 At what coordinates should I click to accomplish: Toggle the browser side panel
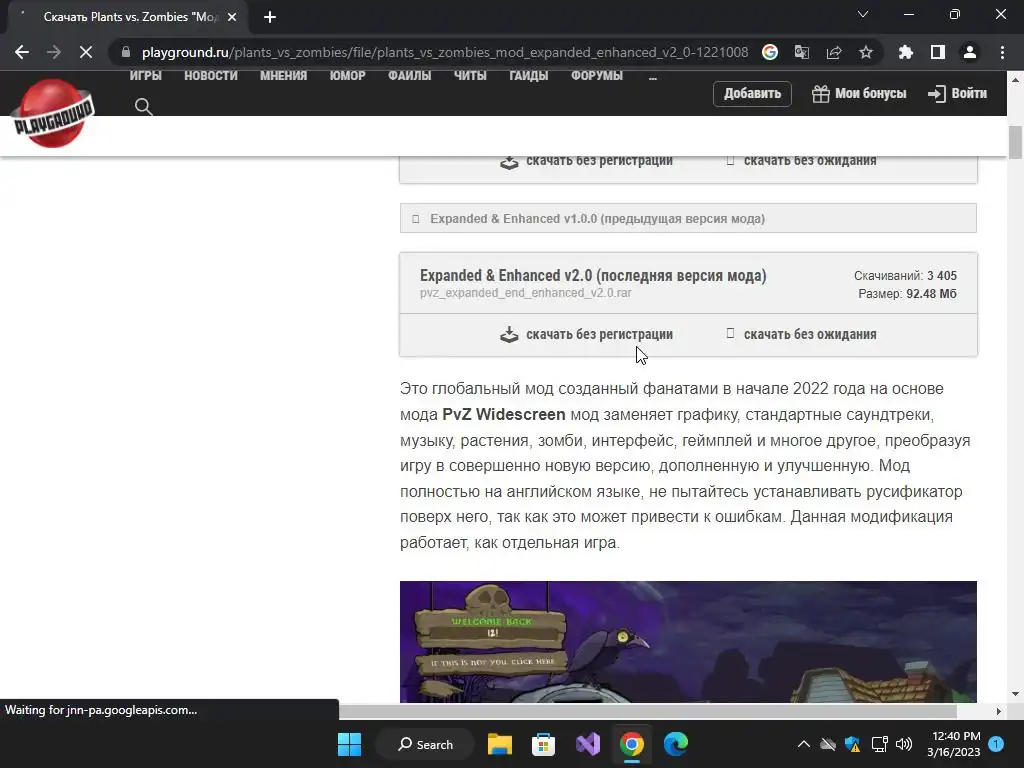coord(938,52)
